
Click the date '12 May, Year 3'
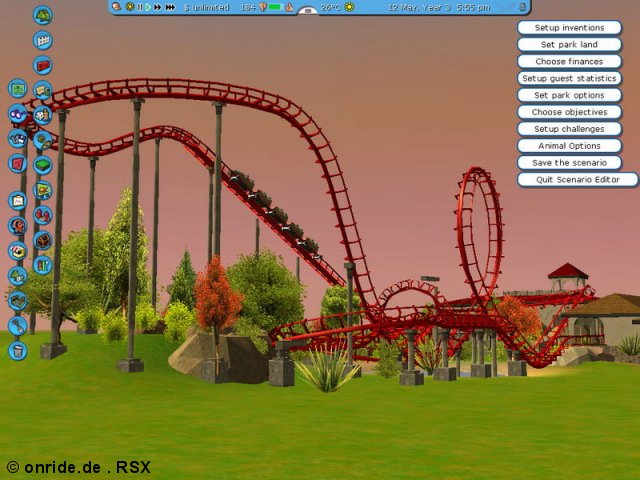(419, 7)
